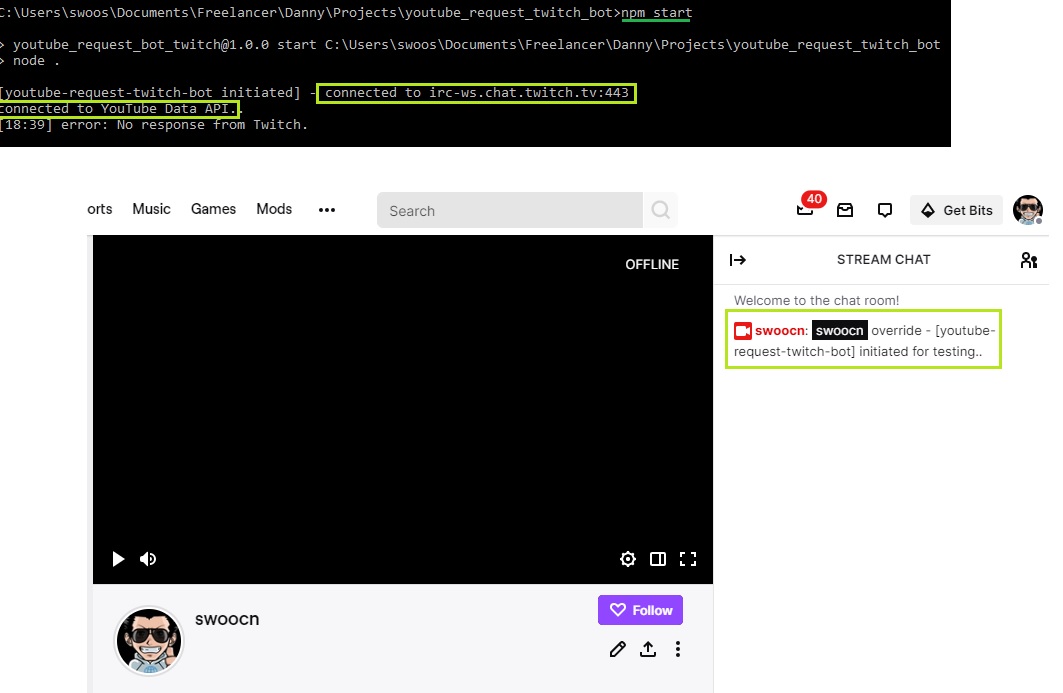Open the Prime loot notifications with 40 badge
1063x693 pixels.
(x=809, y=206)
